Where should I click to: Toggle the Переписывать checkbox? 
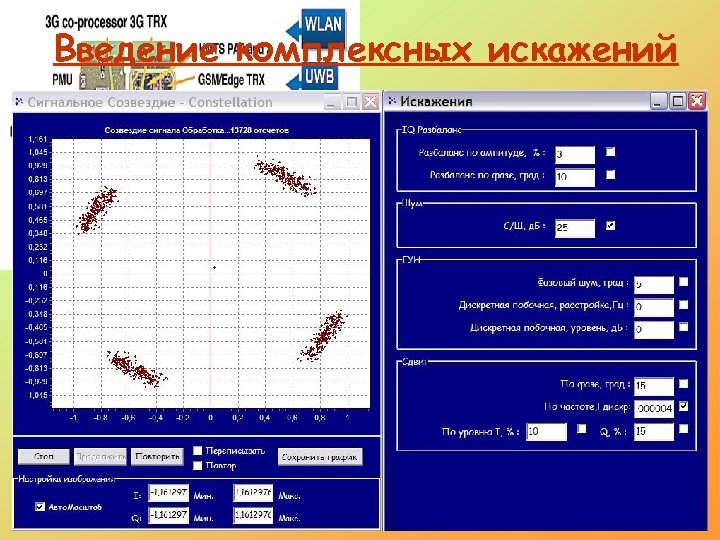197,450
